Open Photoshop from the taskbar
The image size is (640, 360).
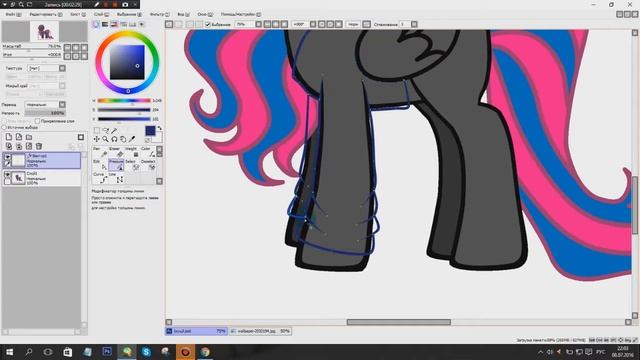click(x=107, y=352)
